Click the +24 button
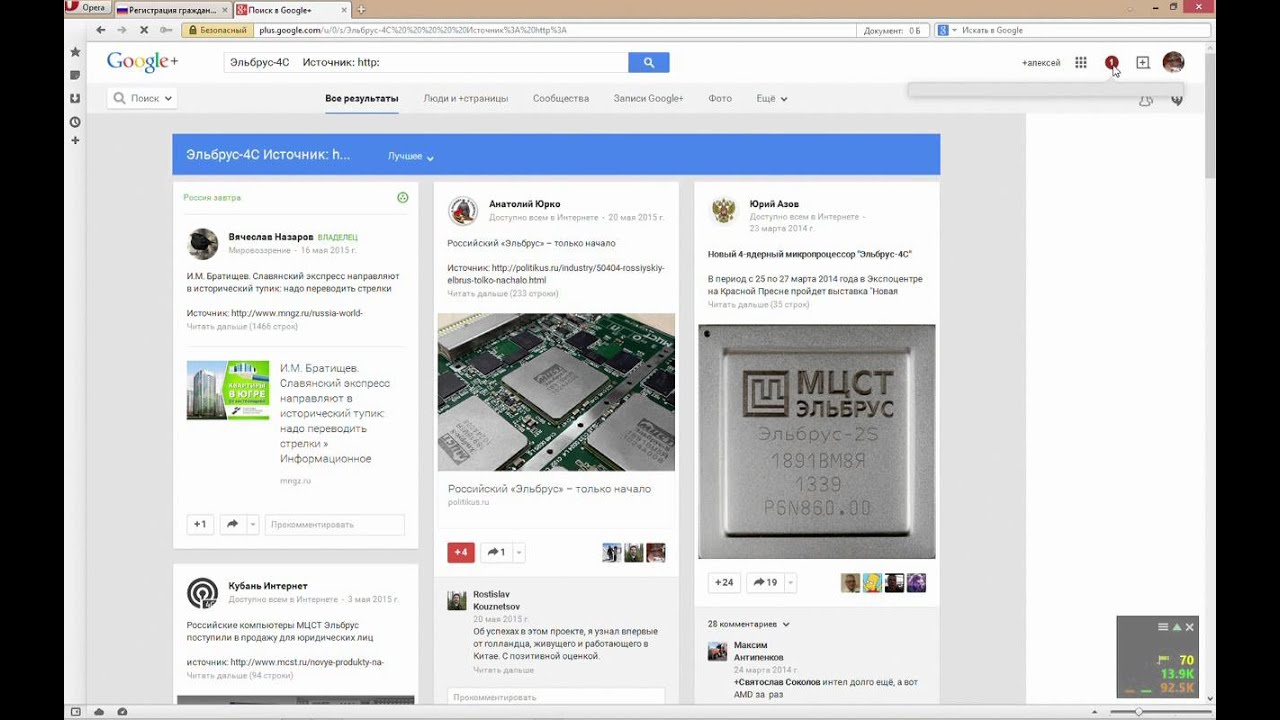Viewport: 1280px width, 720px height. (x=724, y=582)
